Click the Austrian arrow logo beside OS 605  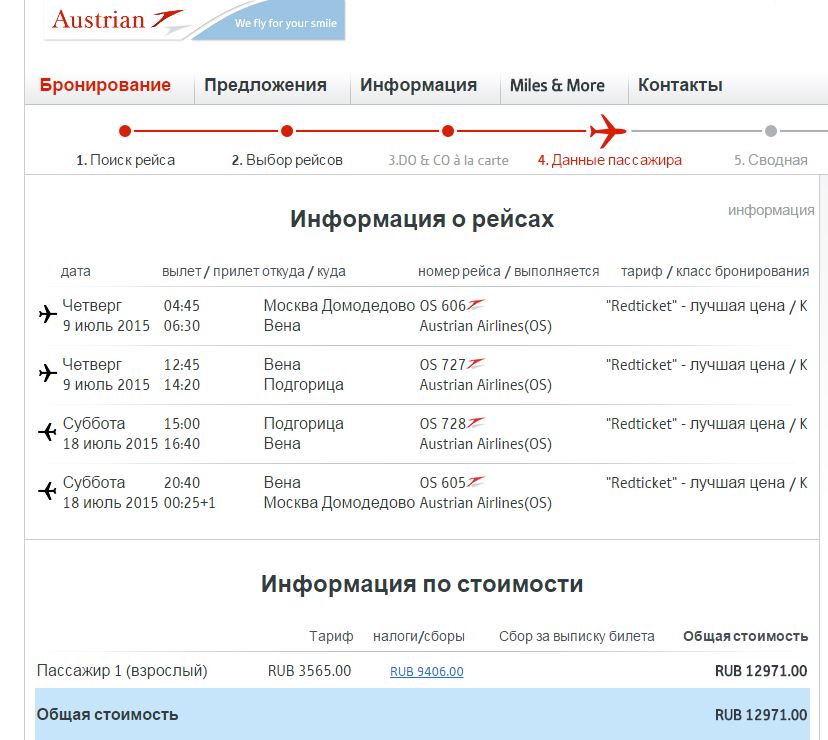pos(476,482)
